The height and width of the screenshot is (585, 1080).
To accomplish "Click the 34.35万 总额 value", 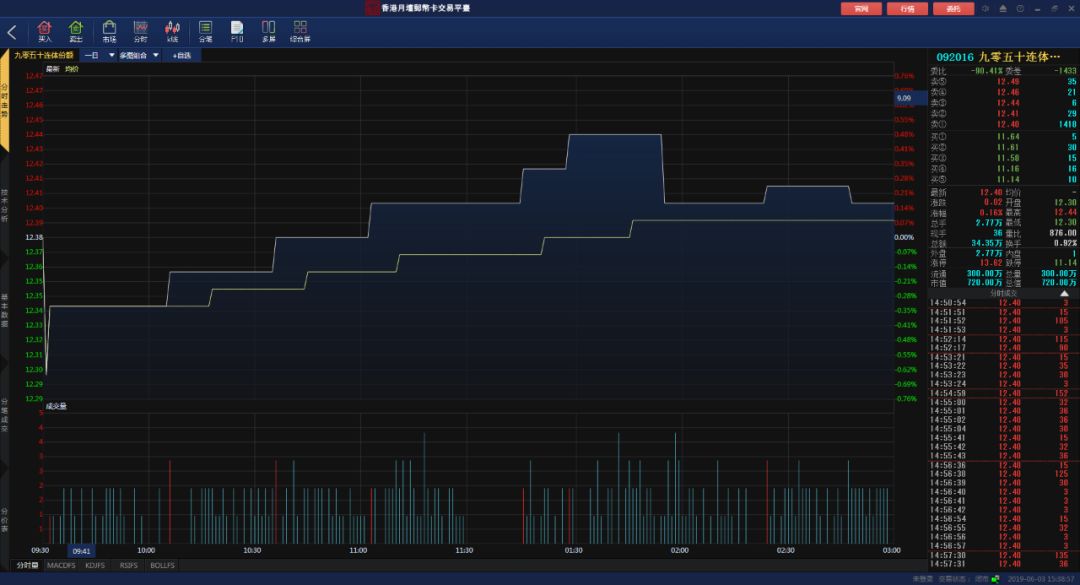I will click(987, 243).
